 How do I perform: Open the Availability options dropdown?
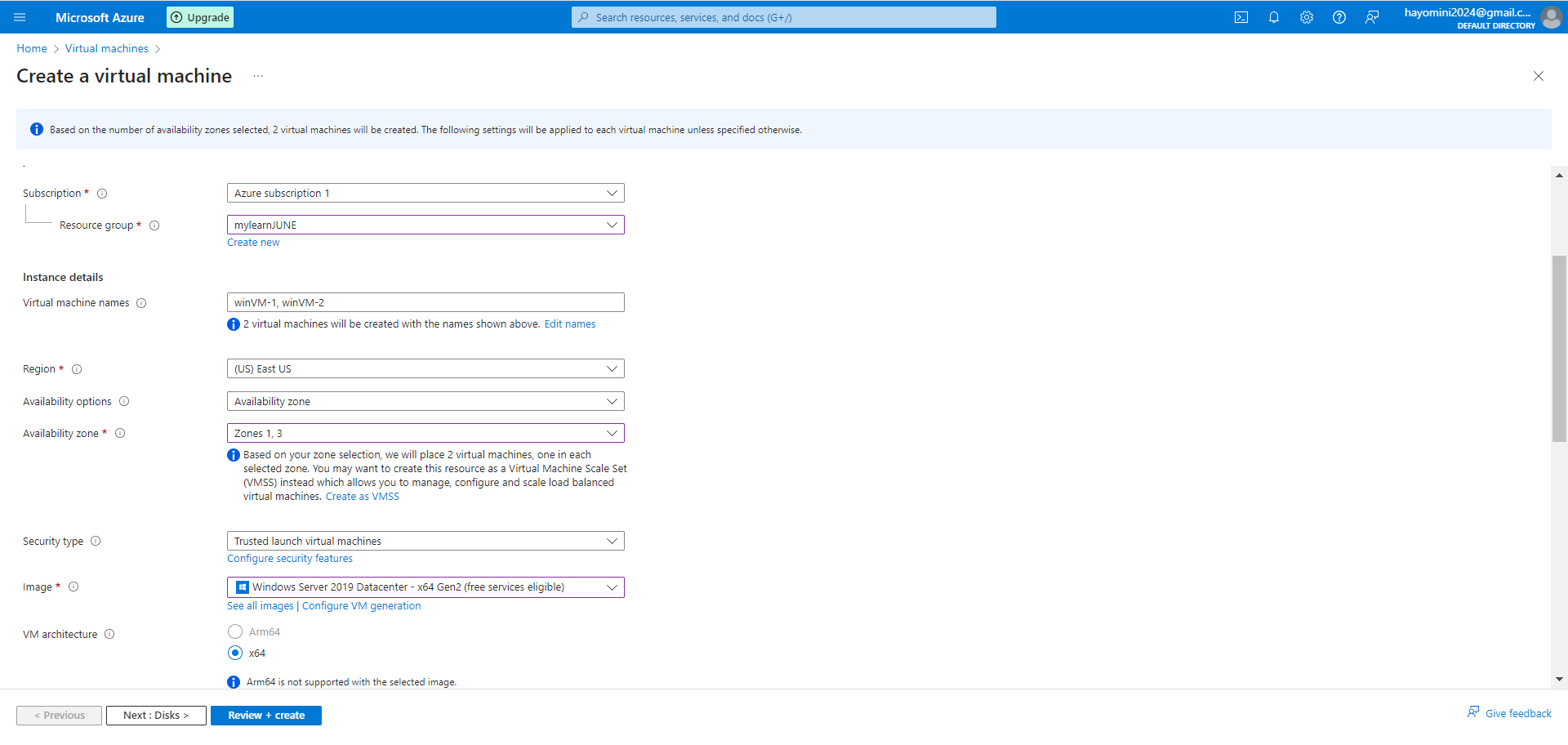pos(425,401)
